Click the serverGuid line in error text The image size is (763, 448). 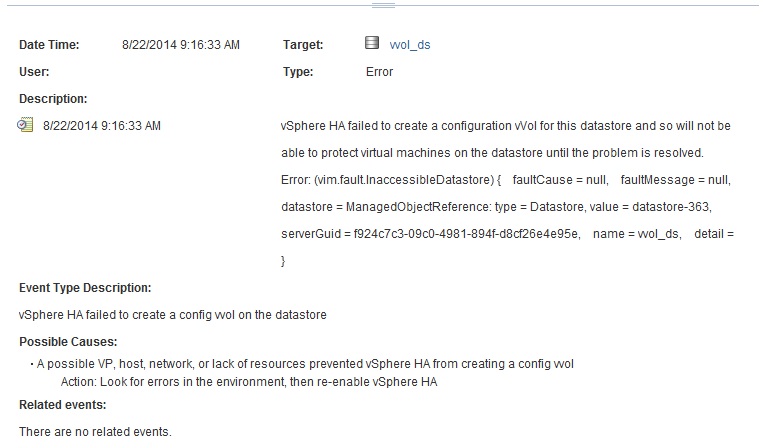[x=508, y=234]
